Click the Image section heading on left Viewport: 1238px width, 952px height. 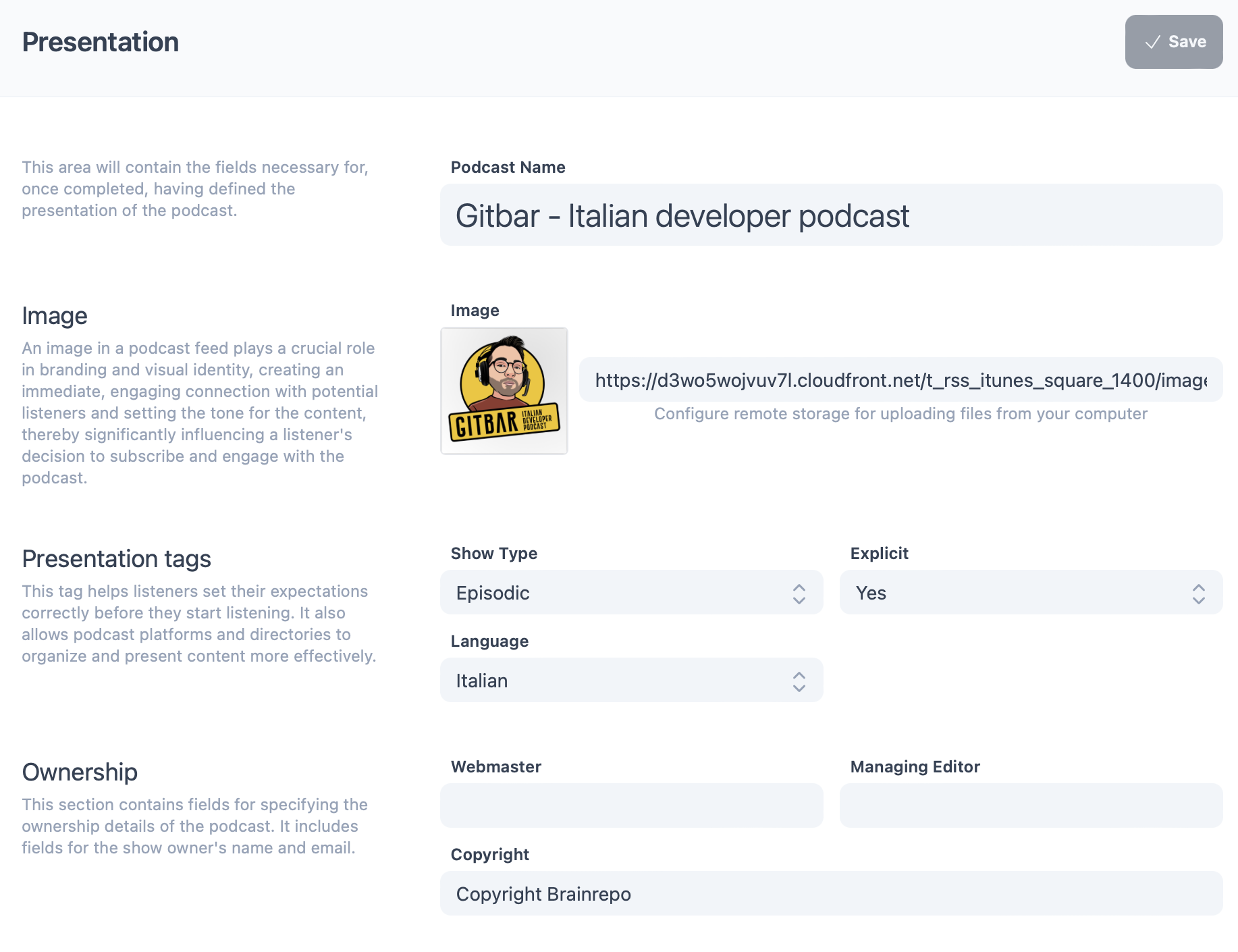pyautogui.click(x=55, y=315)
